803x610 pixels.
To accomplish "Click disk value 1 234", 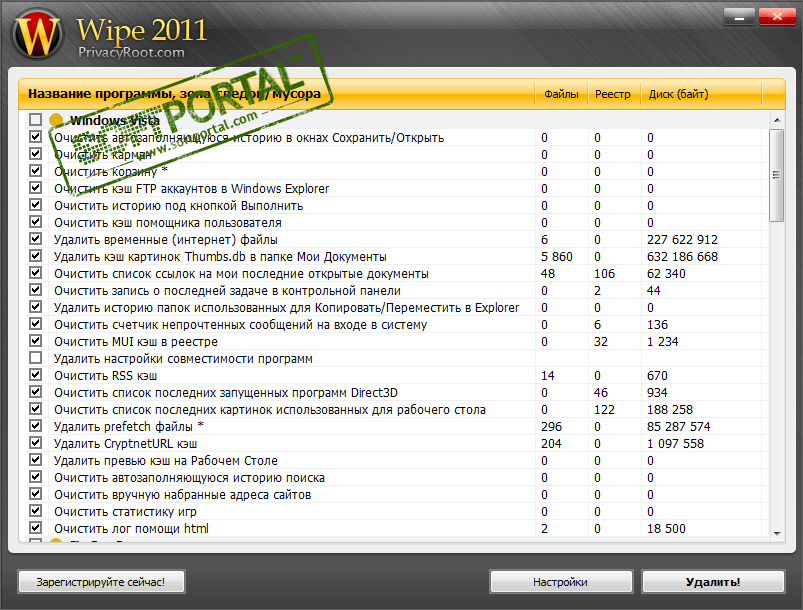I will (663, 342).
